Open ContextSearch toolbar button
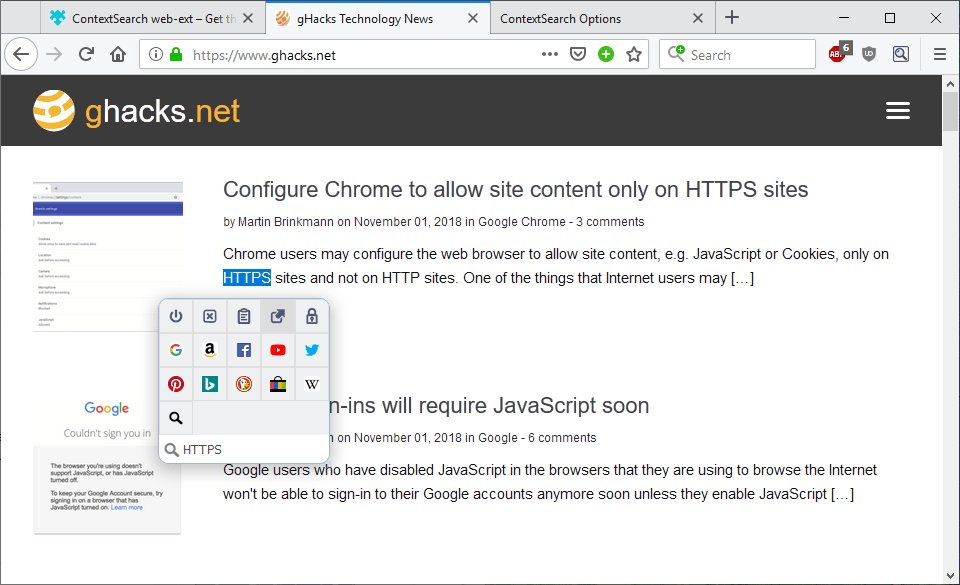The height and width of the screenshot is (585, 960). click(x=901, y=54)
